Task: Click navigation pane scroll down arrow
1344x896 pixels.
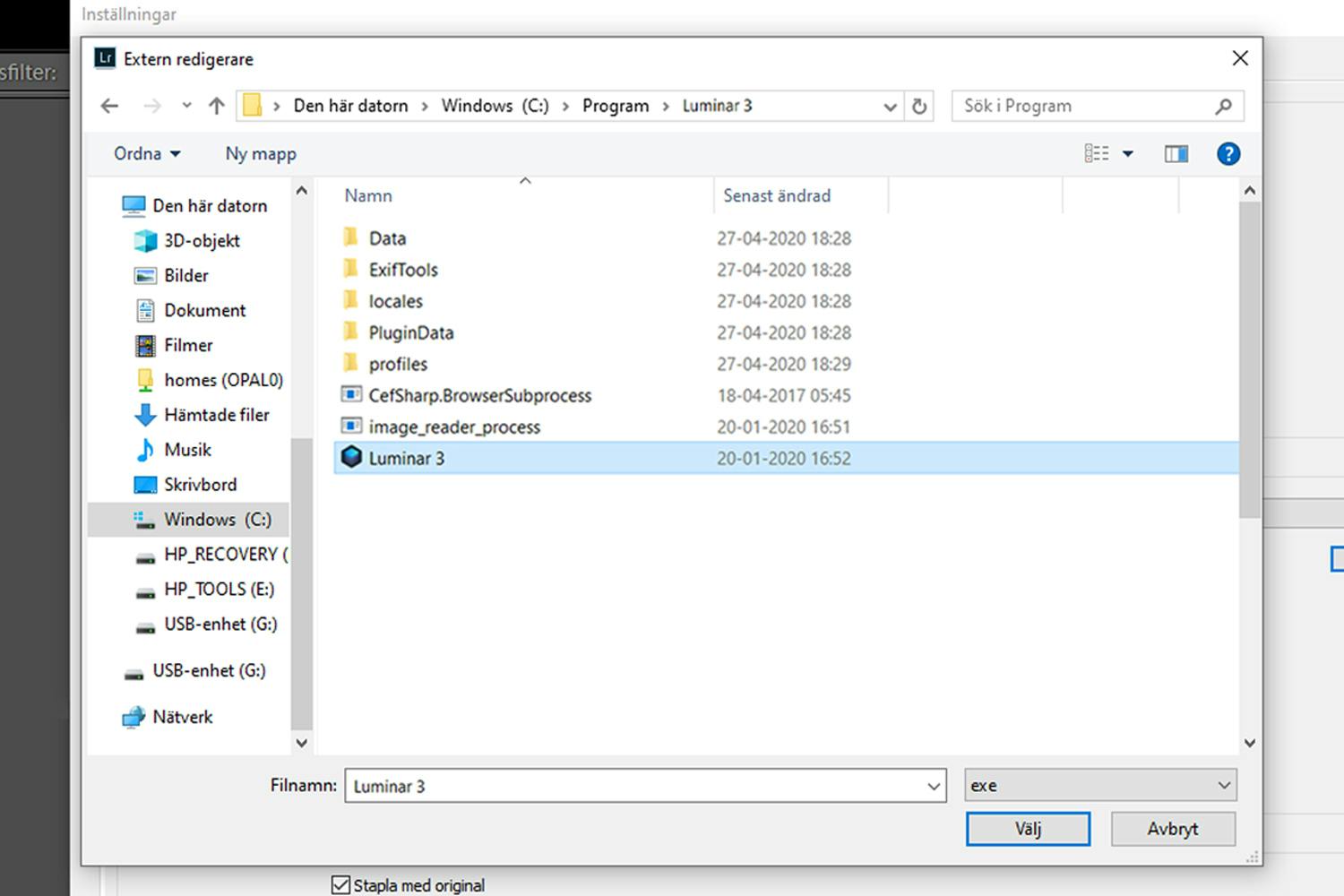Action: [x=302, y=743]
